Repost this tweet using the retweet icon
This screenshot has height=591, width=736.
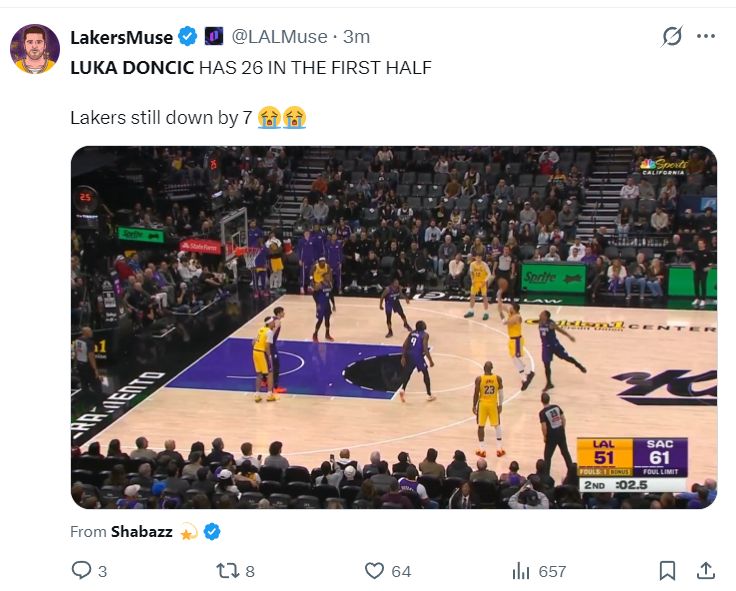tap(227, 571)
